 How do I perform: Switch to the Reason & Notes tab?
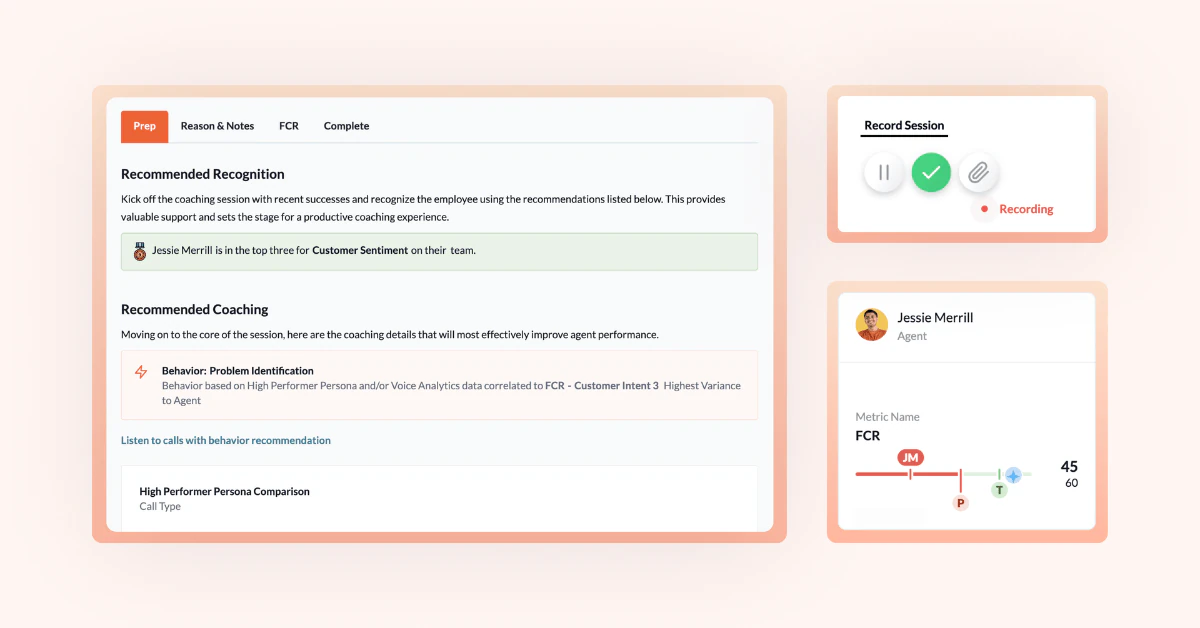click(x=217, y=126)
